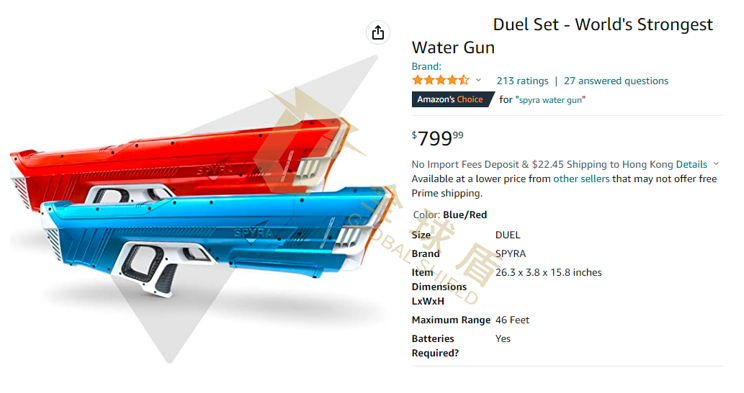Expand the star rating dropdown chevron
744x393 pixels.
tap(478, 80)
